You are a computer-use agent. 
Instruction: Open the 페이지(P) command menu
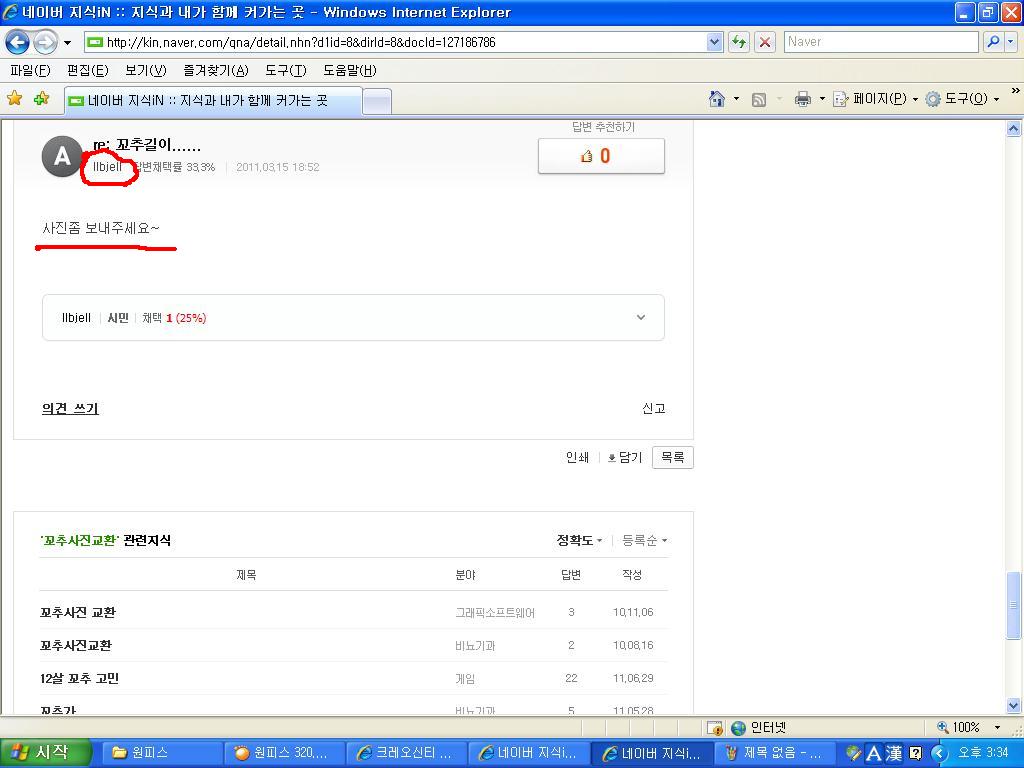(x=875, y=99)
